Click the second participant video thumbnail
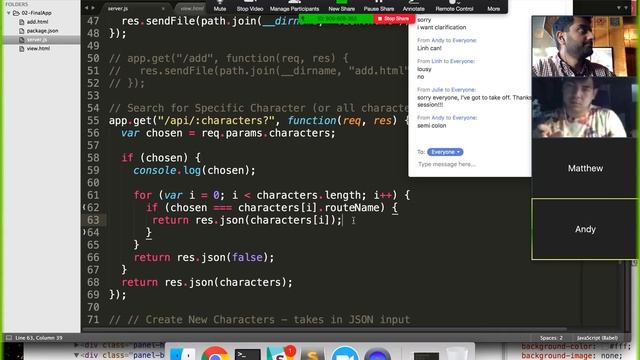This screenshot has width=640, height=360. tap(584, 107)
